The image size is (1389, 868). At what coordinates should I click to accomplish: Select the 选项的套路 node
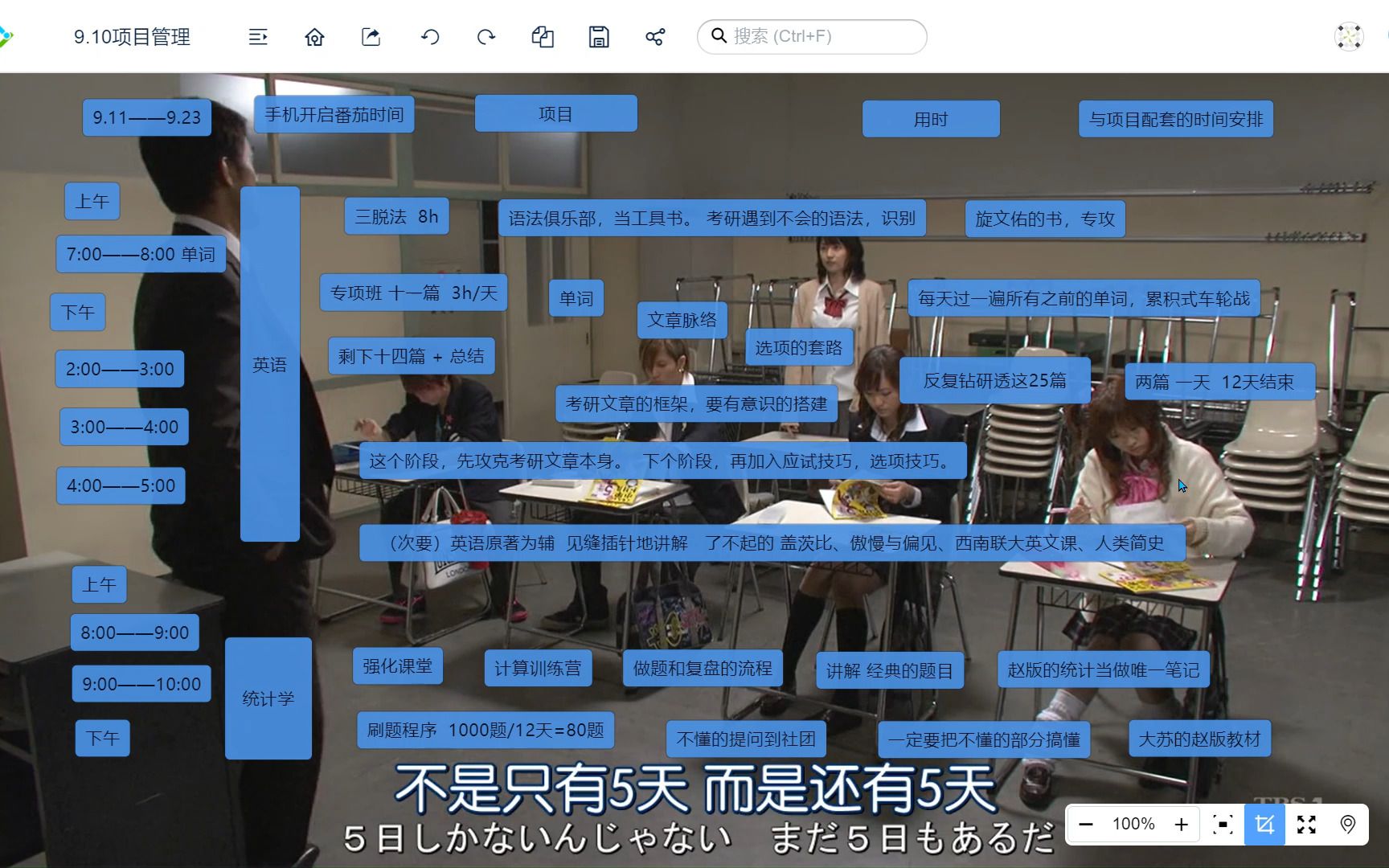pyautogui.click(x=798, y=347)
